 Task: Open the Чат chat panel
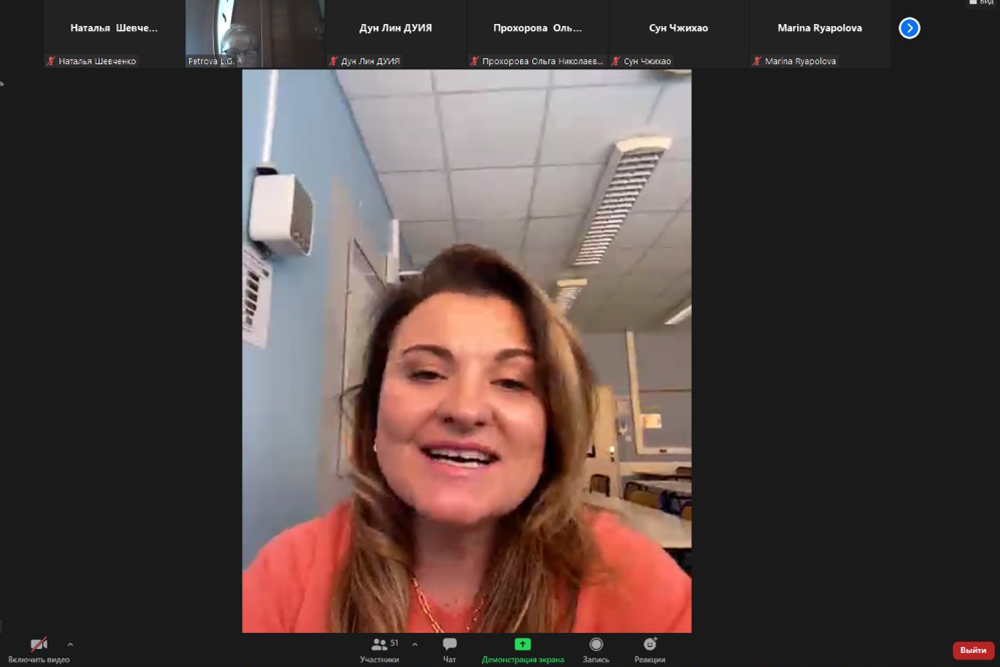[449, 648]
